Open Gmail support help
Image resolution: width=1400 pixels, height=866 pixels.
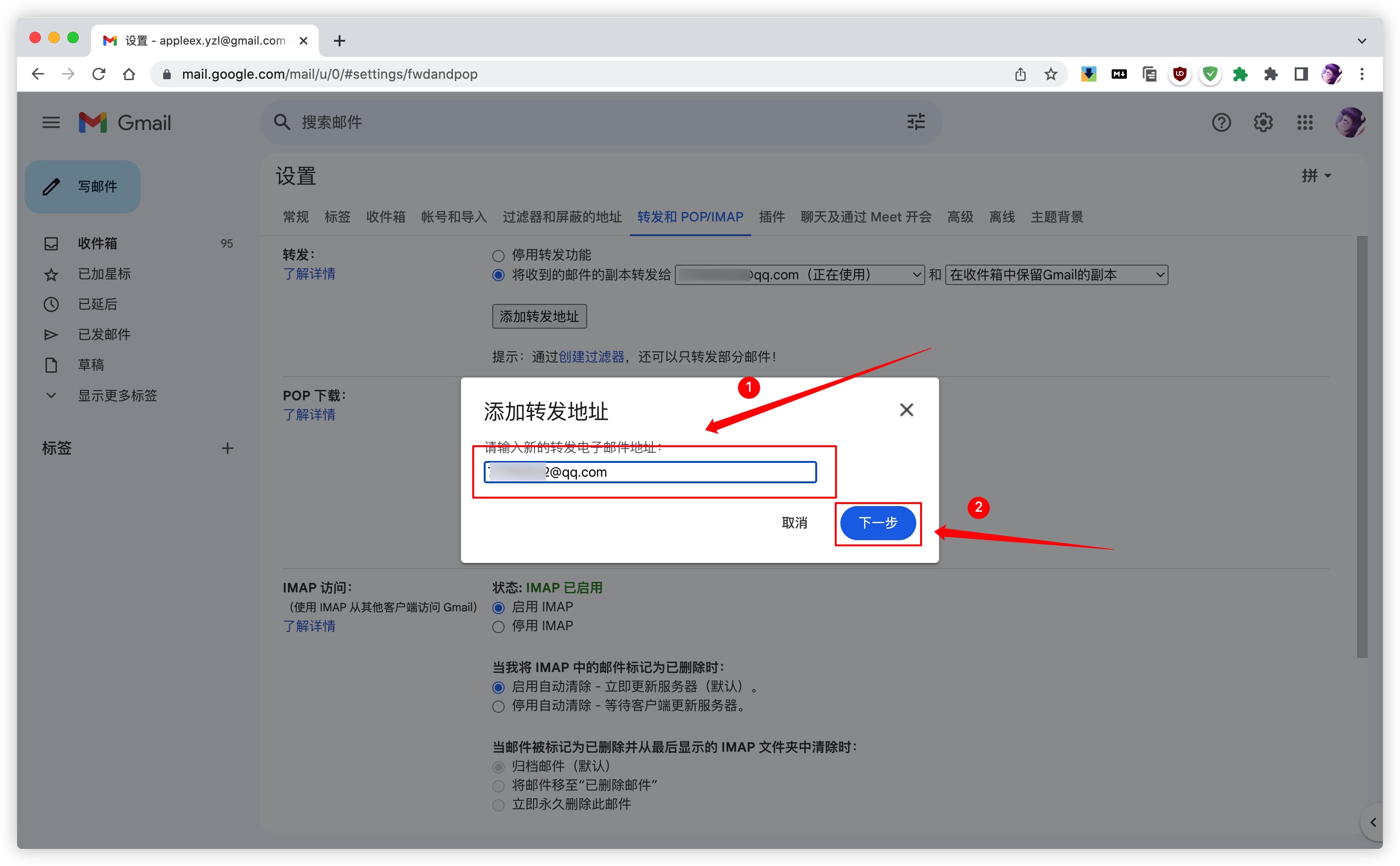[1221, 122]
